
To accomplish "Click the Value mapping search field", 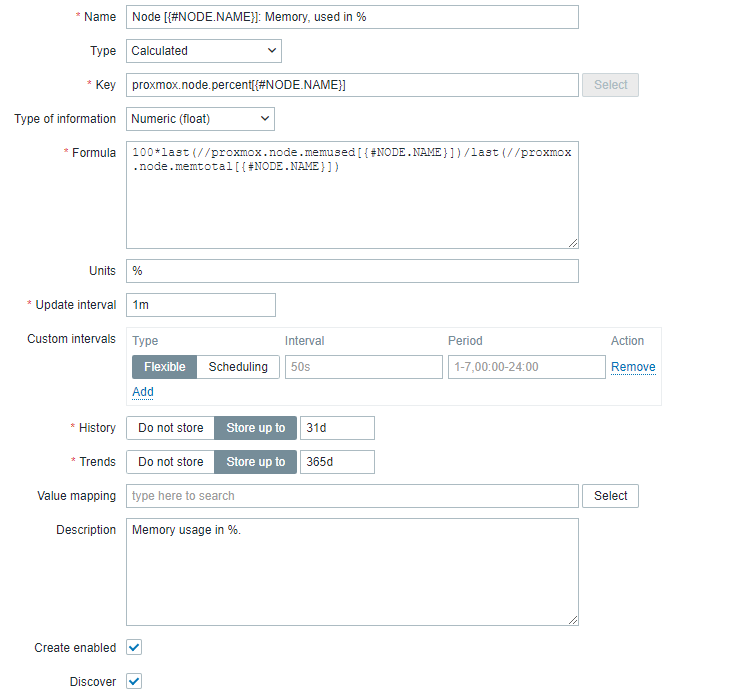I will click(352, 496).
